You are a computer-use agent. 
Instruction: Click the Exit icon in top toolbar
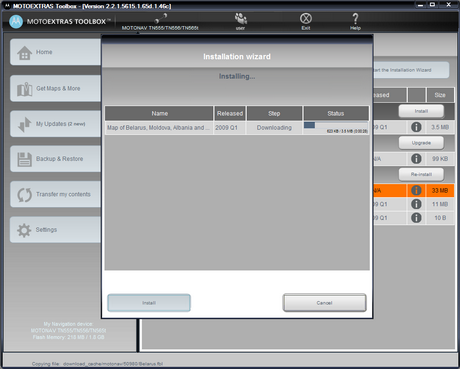(x=306, y=18)
